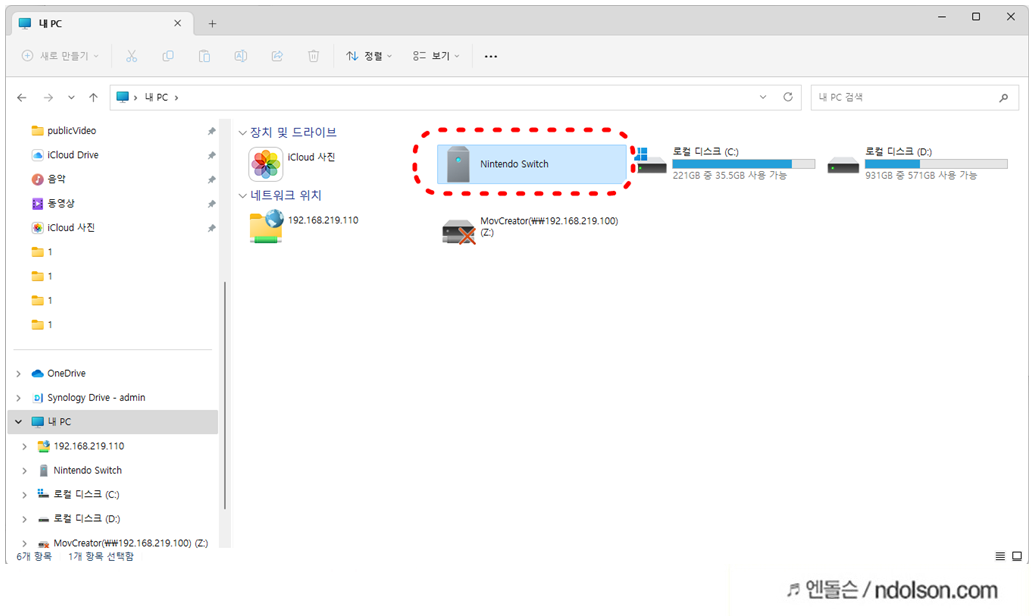Open recent locations dropdown chevron
1034x616 pixels.
tap(71, 98)
